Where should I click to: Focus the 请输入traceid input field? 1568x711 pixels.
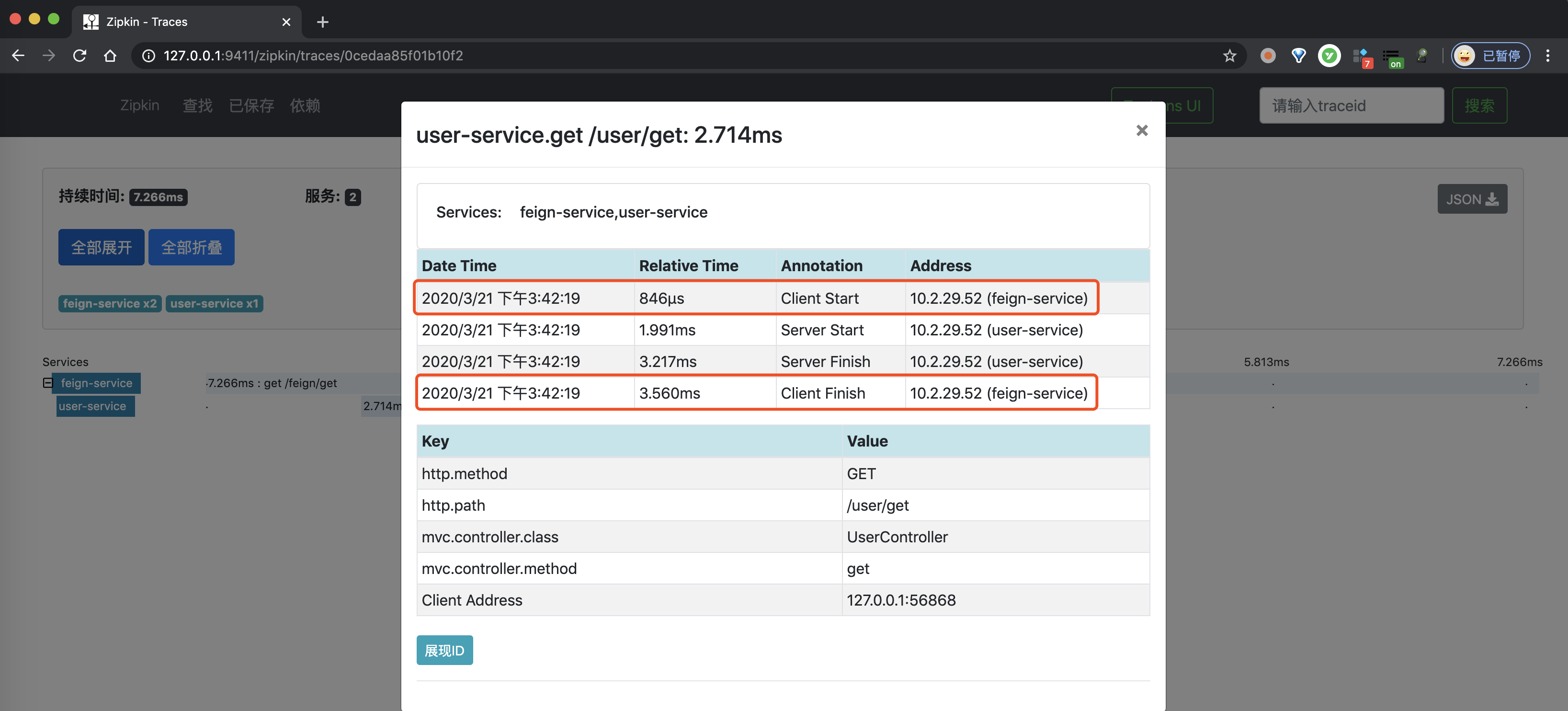(x=1351, y=105)
